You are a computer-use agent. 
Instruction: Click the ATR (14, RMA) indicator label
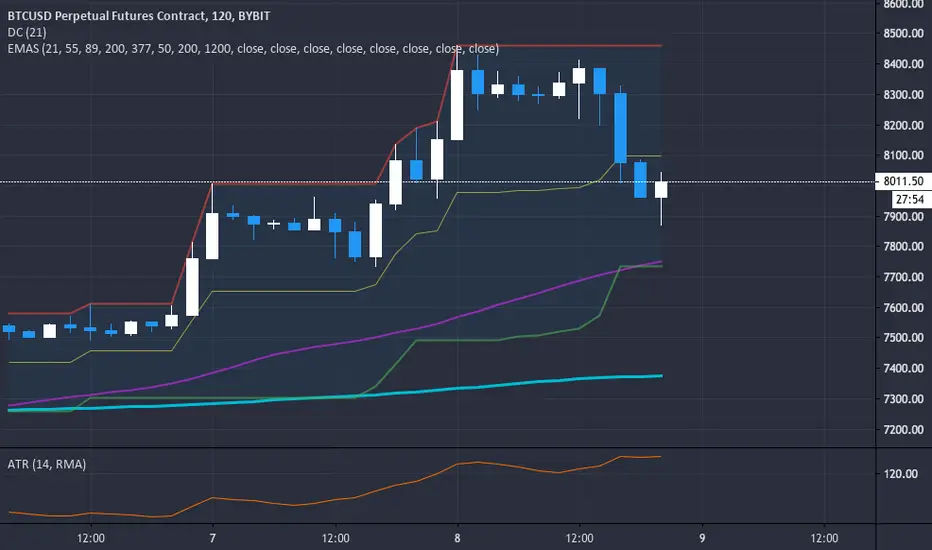coord(47,464)
